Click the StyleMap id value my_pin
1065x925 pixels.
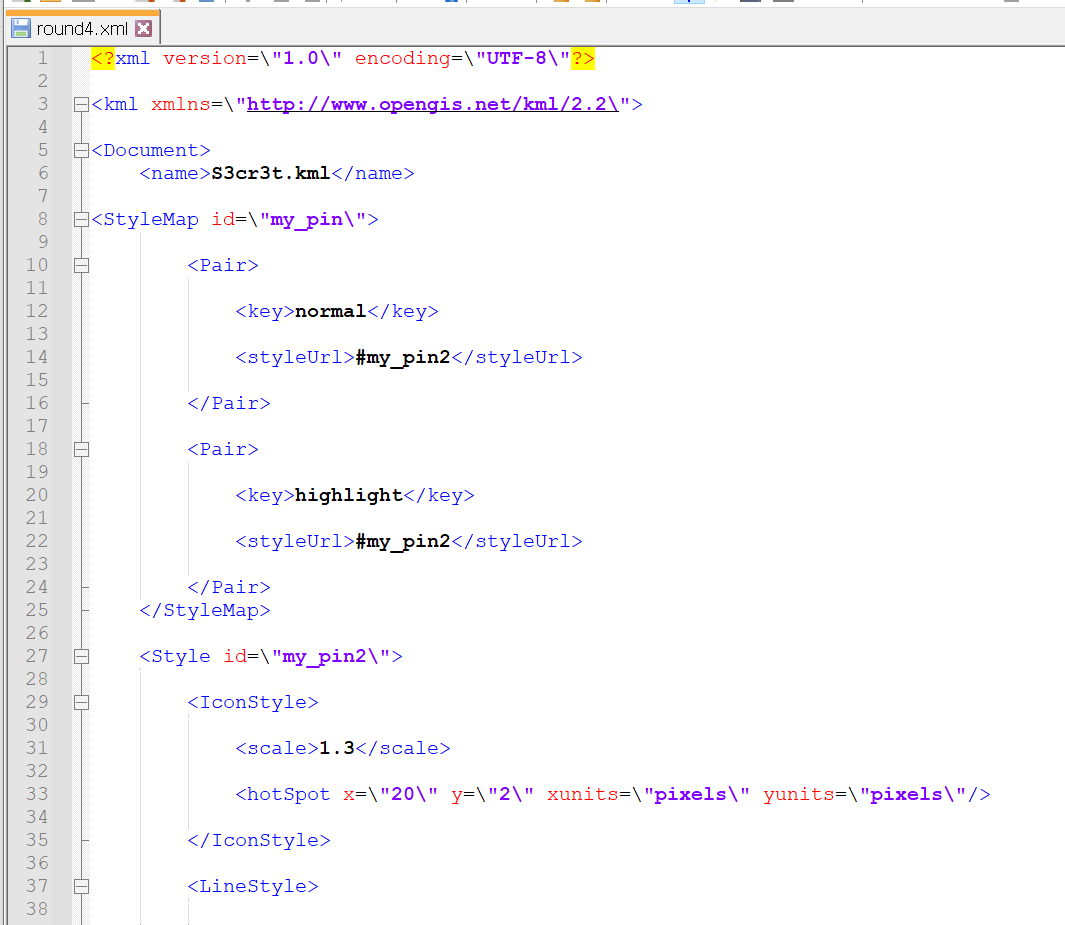[306, 220]
